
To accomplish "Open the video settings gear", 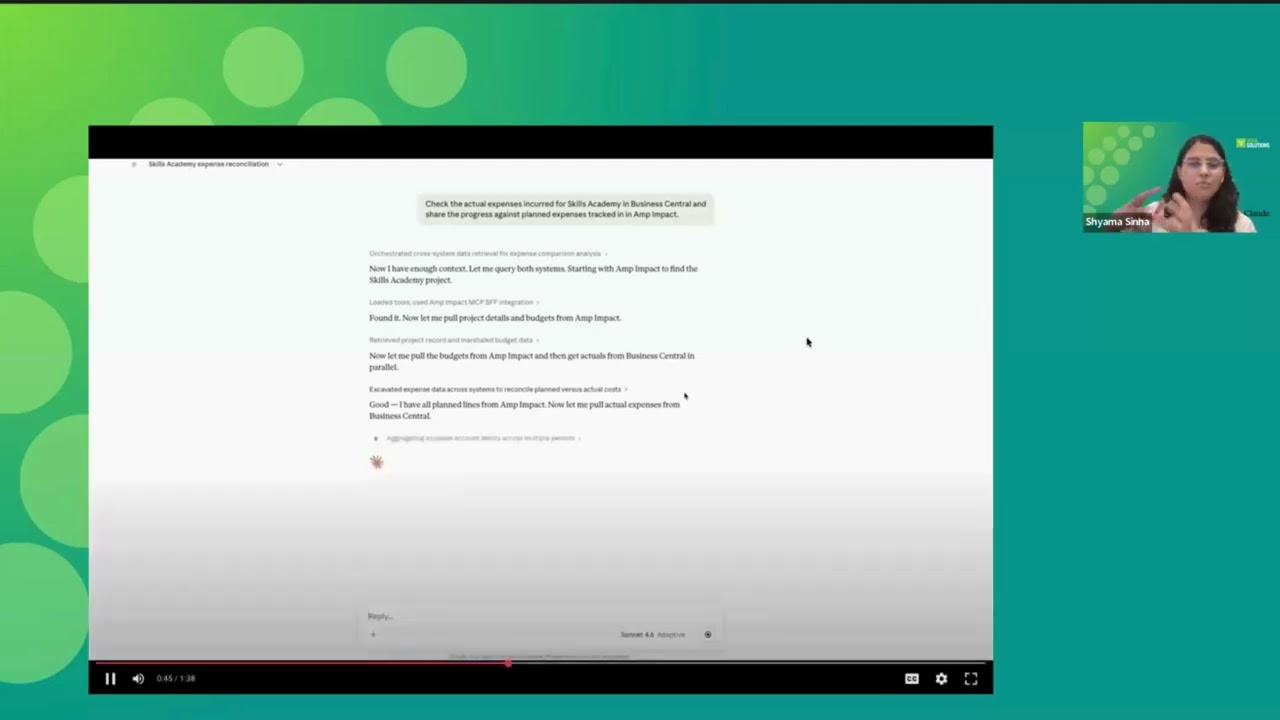I will (x=941, y=678).
